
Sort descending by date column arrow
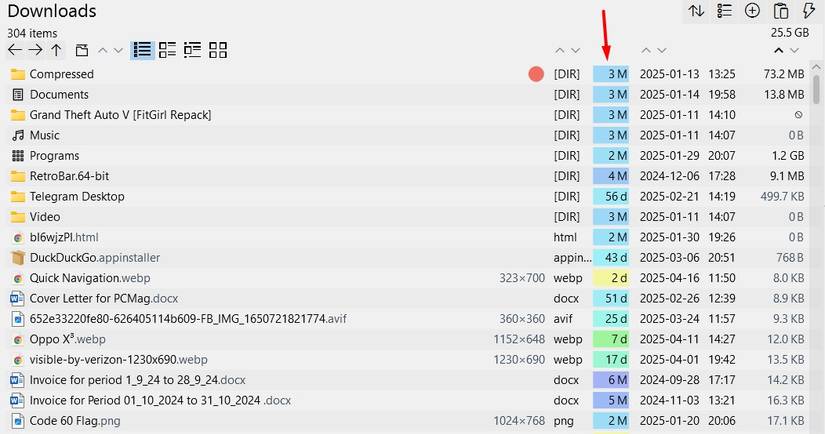click(x=662, y=51)
